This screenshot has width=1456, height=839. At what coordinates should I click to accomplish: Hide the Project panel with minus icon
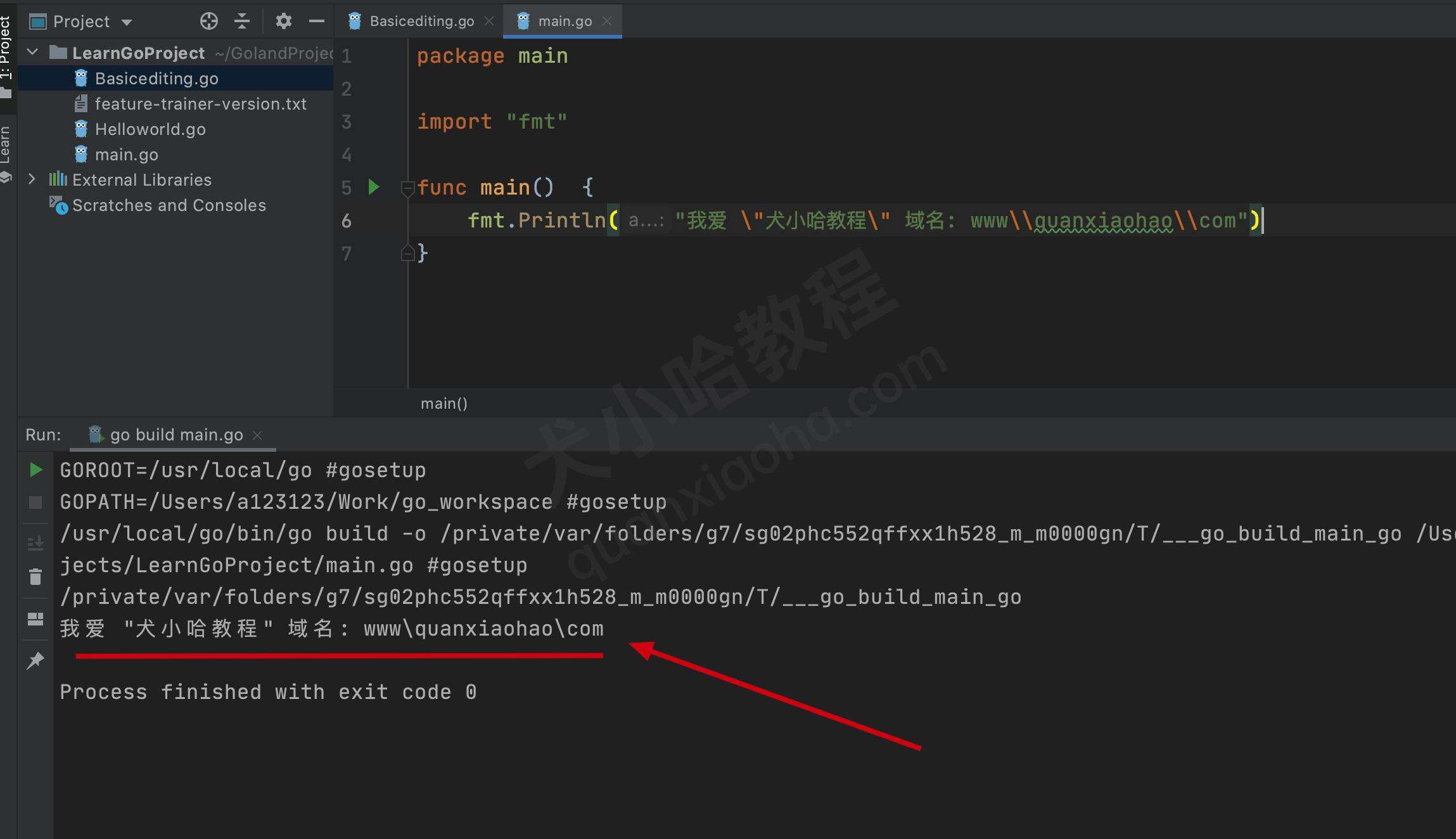(x=316, y=22)
